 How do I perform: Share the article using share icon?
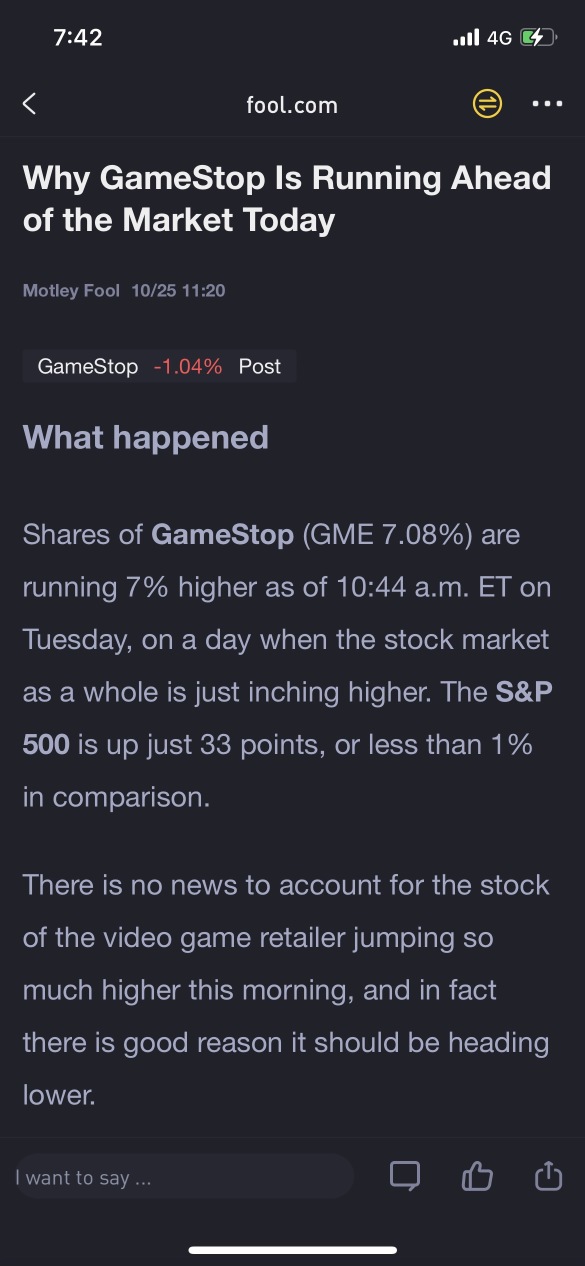tap(549, 1176)
